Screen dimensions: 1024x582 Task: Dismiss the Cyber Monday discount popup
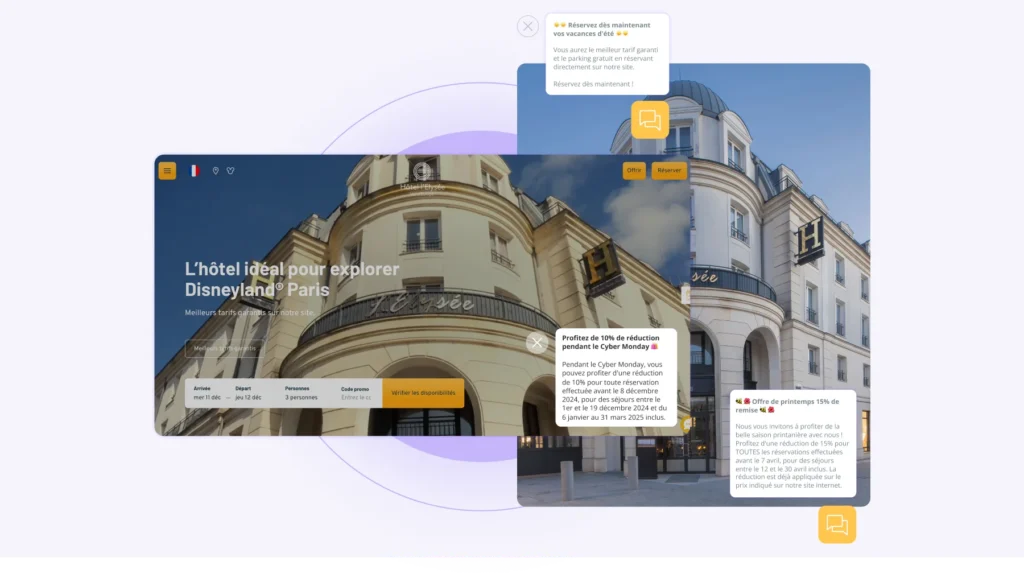pos(537,344)
